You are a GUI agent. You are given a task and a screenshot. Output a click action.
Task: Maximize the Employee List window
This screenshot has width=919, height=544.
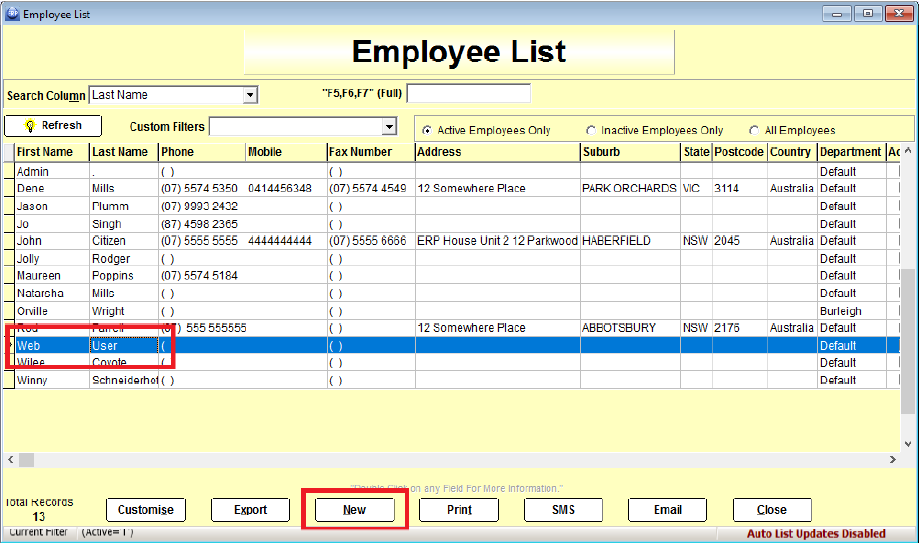pyautogui.click(x=868, y=13)
